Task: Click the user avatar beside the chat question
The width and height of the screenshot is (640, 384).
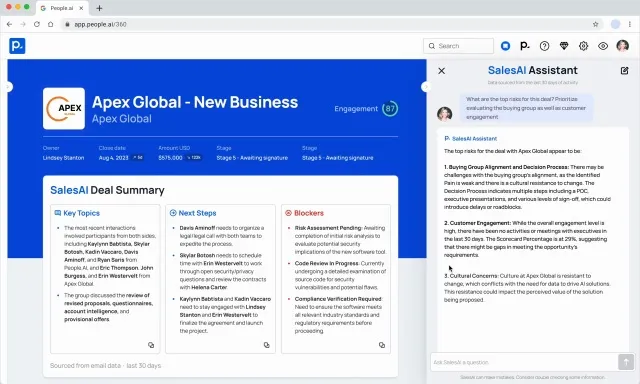Action: tap(444, 113)
